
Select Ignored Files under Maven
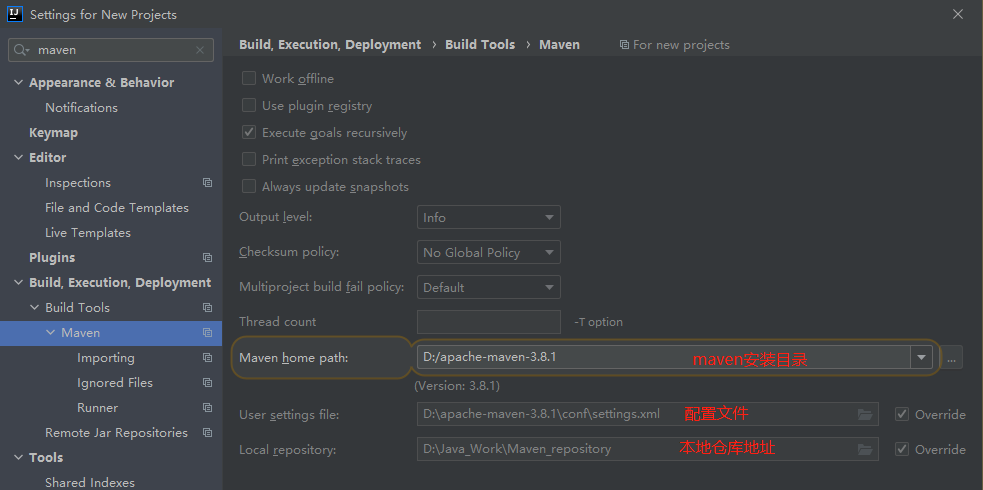115,383
